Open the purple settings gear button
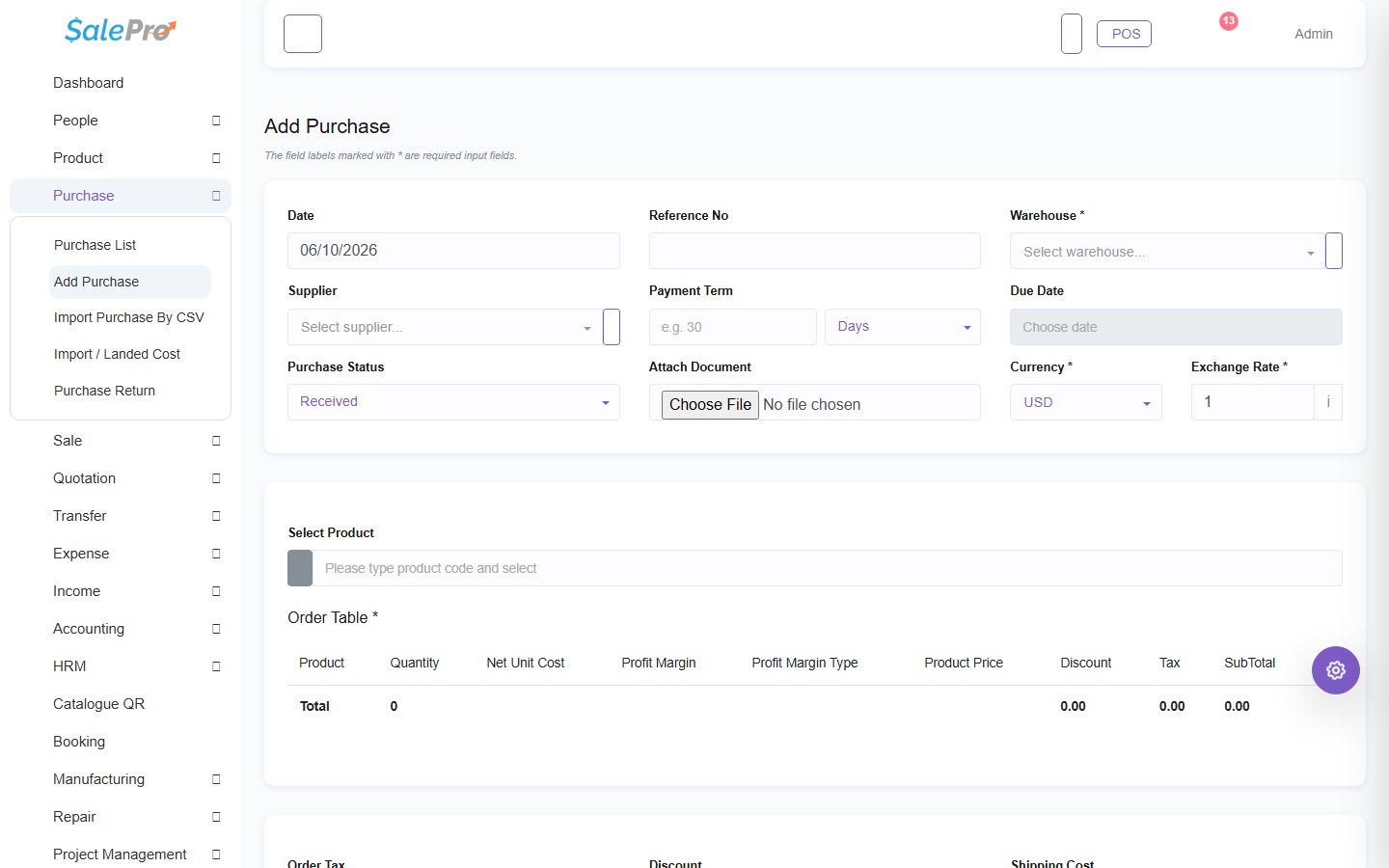Image resolution: width=1389 pixels, height=868 pixels. click(1336, 670)
